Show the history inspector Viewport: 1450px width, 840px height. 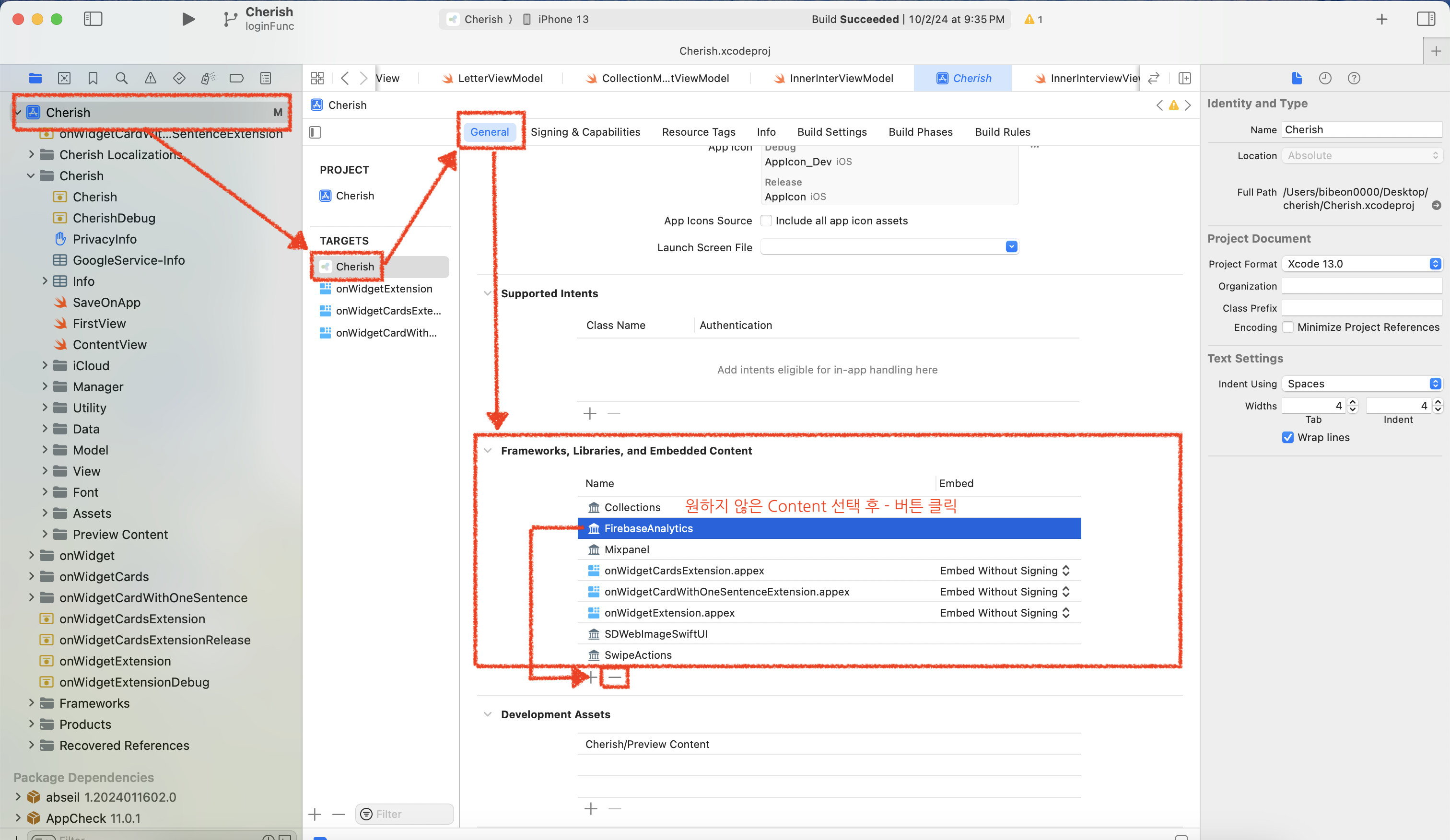[1325, 78]
